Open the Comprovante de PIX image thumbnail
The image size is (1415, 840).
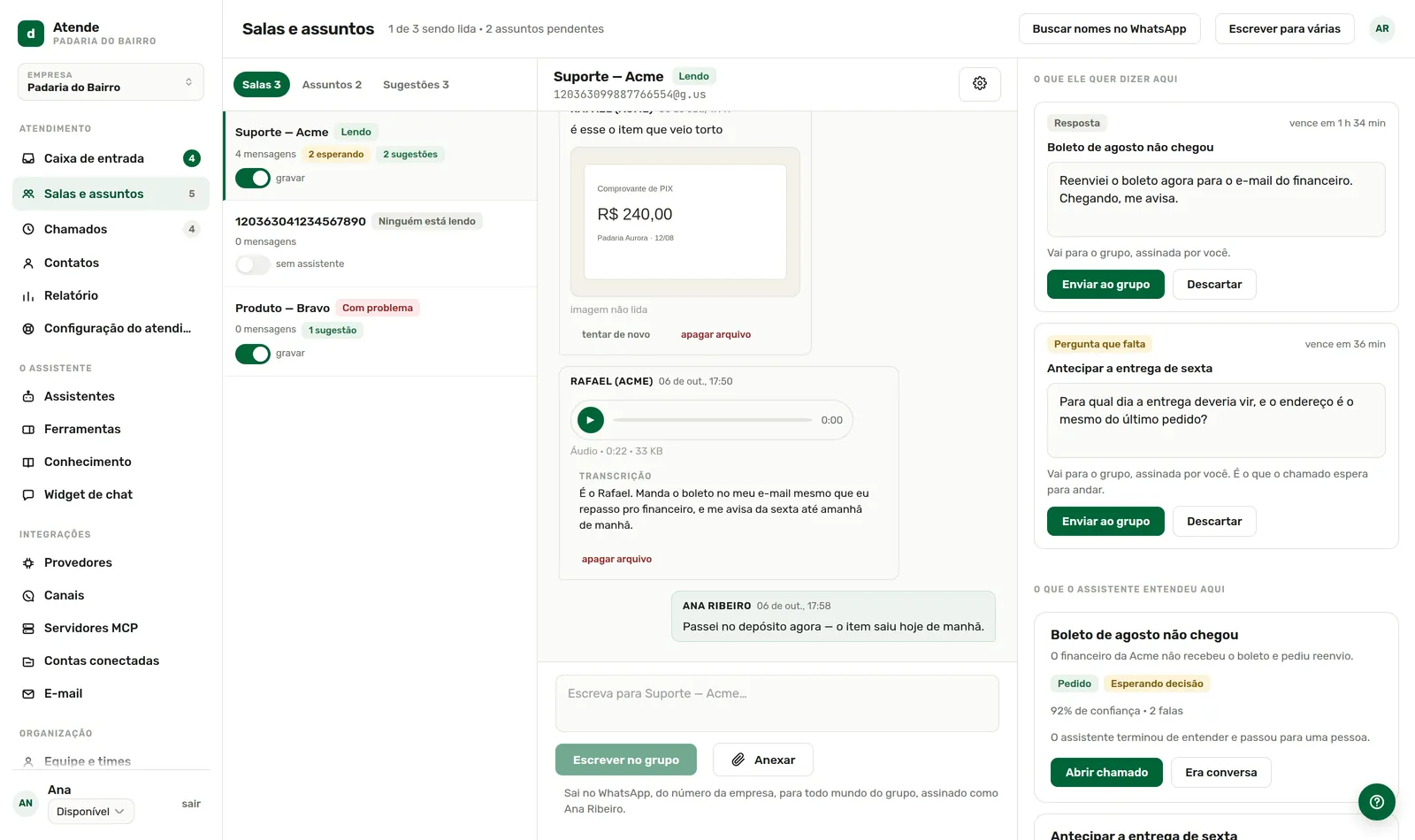coord(685,222)
